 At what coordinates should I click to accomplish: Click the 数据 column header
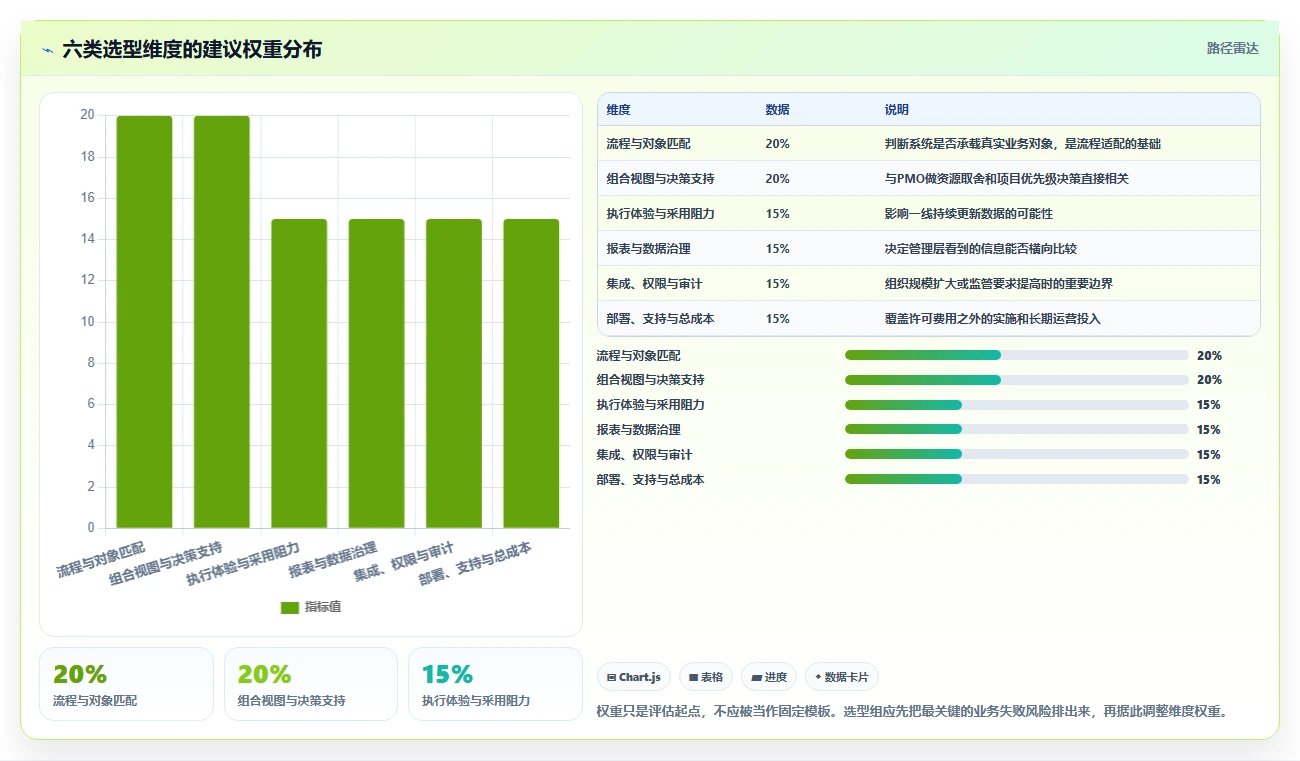[x=777, y=110]
